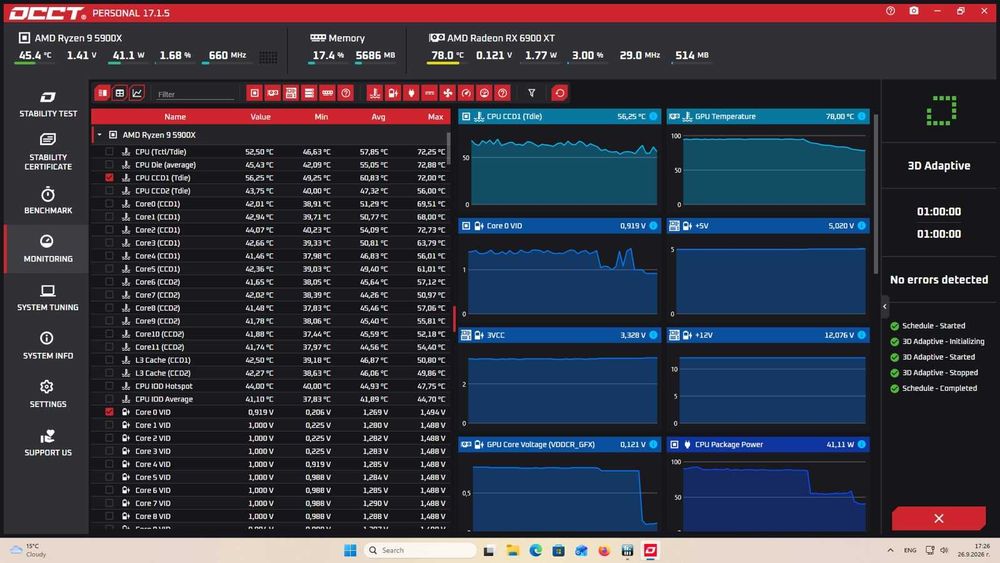Image resolution: width=1000 pixels, height=563 pixels.
Task: Switch to graph-only view icon
Action: [137, 93]
